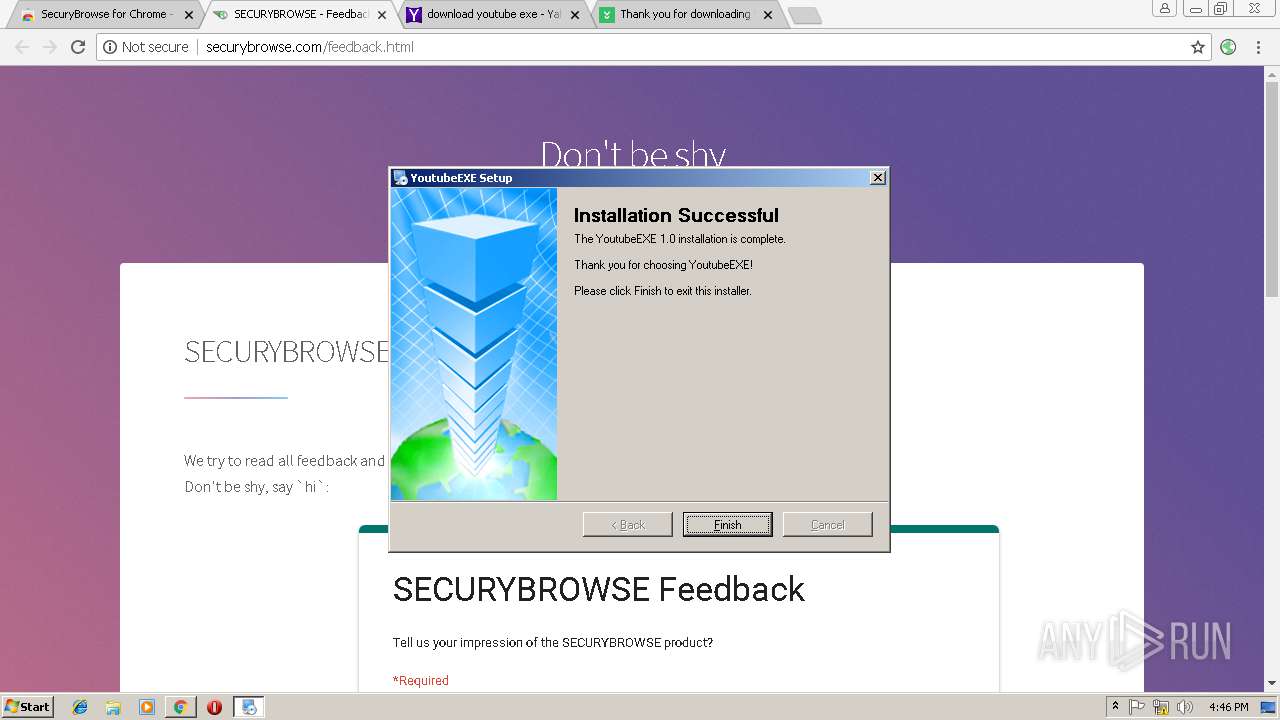This screenshot has width=1280, height=720.
Task: Click the disabled Cancel button in the installer
Action: click(827, 524)
